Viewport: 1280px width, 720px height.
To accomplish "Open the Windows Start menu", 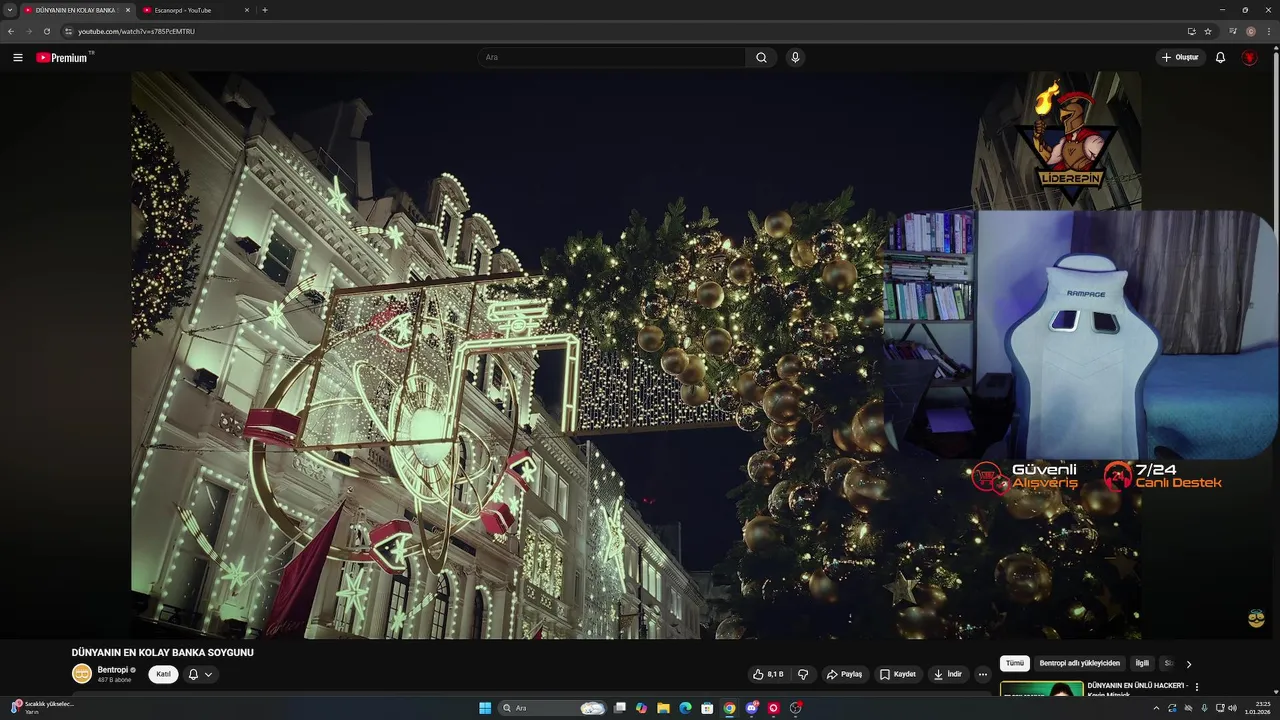I will pos(485,708).
